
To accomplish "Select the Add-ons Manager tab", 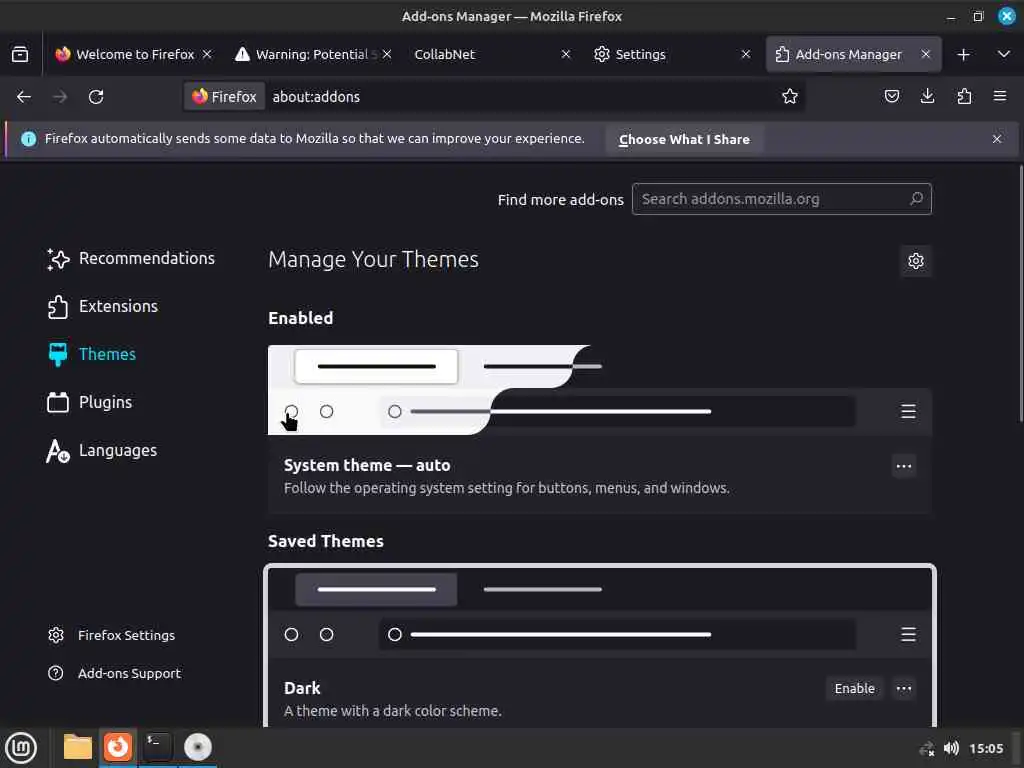I will pos(854,54).
